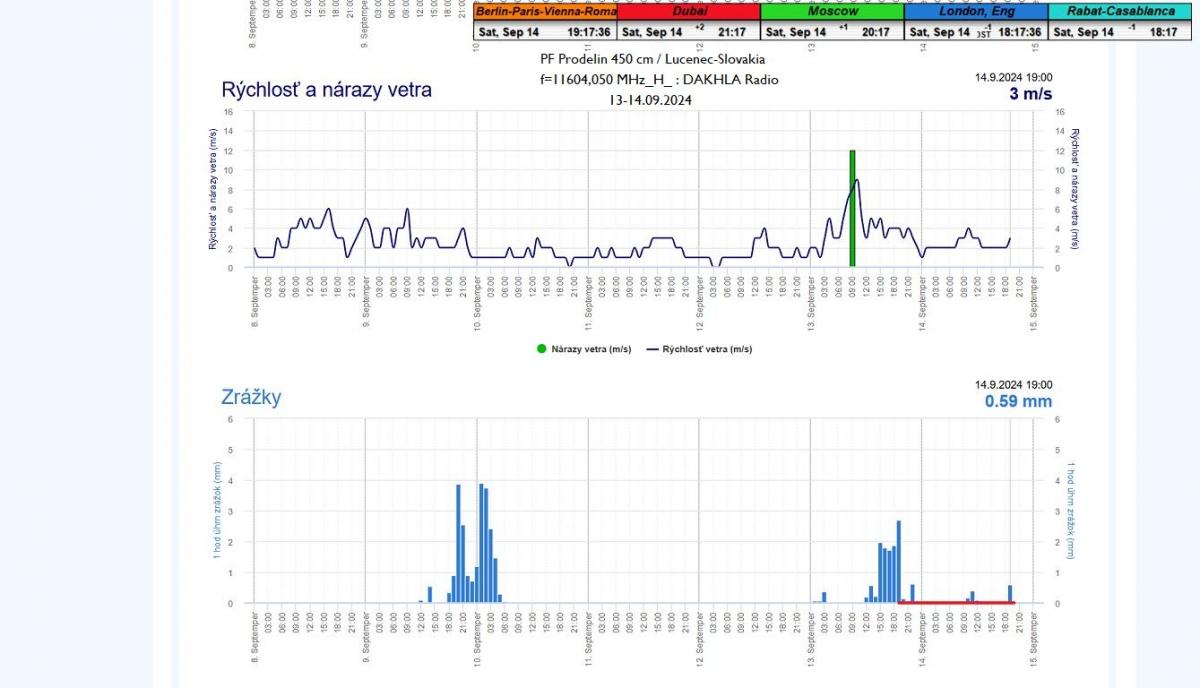The width and height of the screenshot is (1200, 688).
Task: Click the Rýchlosť a nárazy vetra heading
Action: [x=326, y=90]
